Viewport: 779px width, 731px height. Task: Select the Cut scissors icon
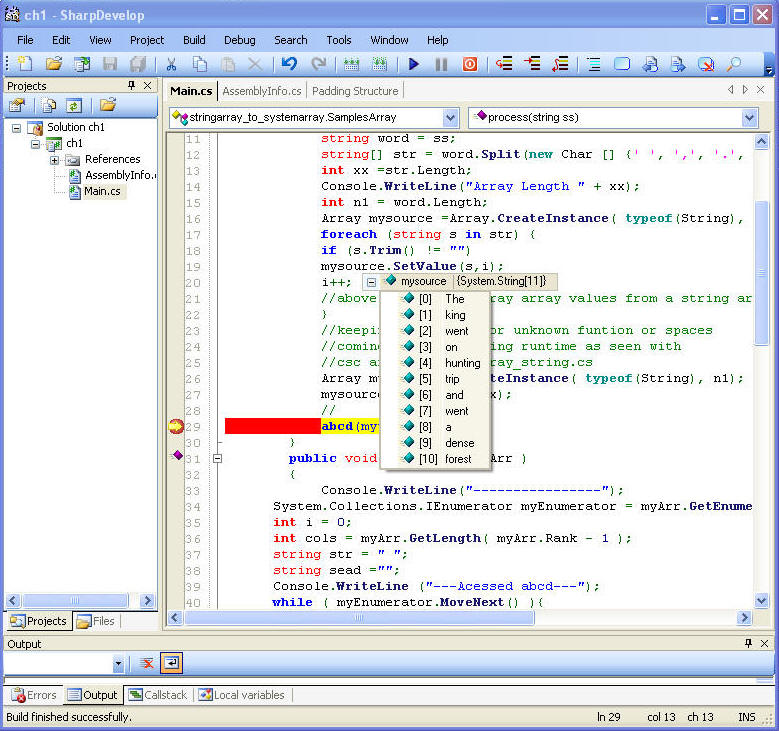[171, 65]
